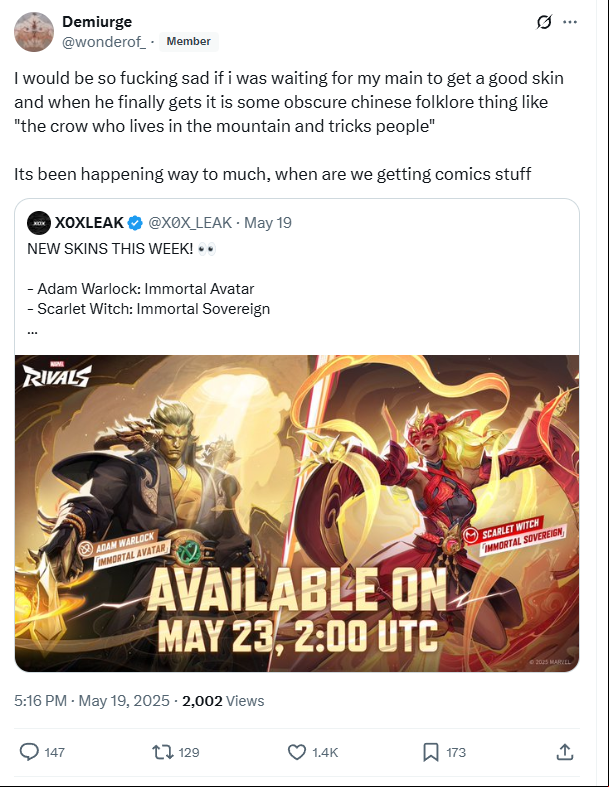Bookmark the post with the bookmark icon
Screen dimensions: 609x787
[431, 752]
